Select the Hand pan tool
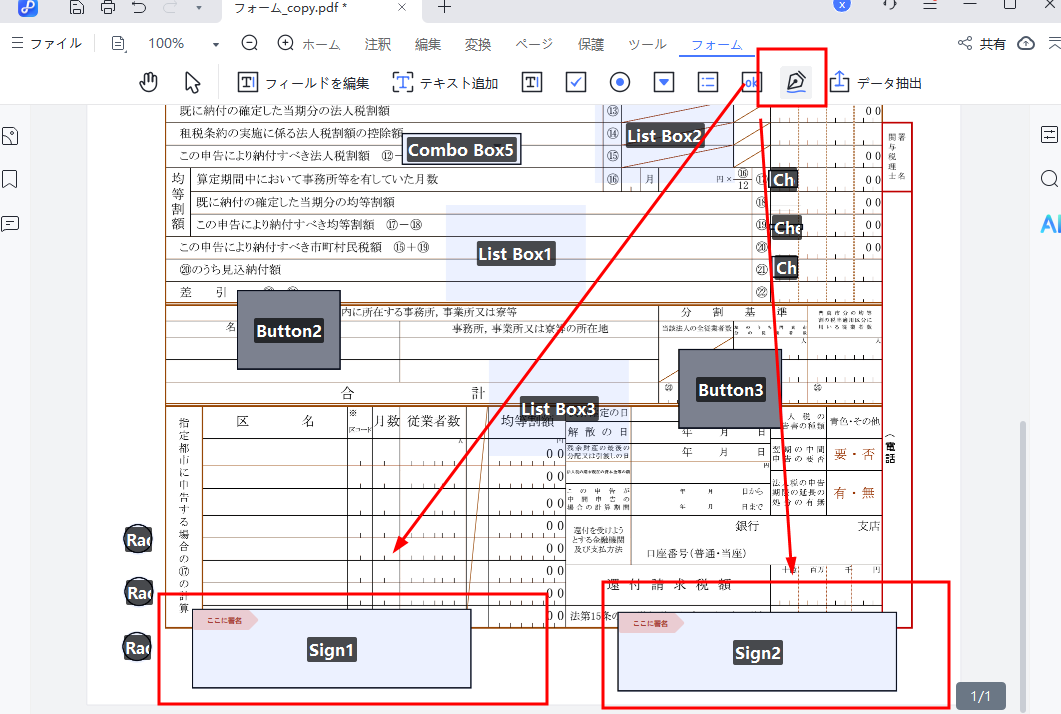The width and height of the screenshot is (1061, 714). [149, 82]
